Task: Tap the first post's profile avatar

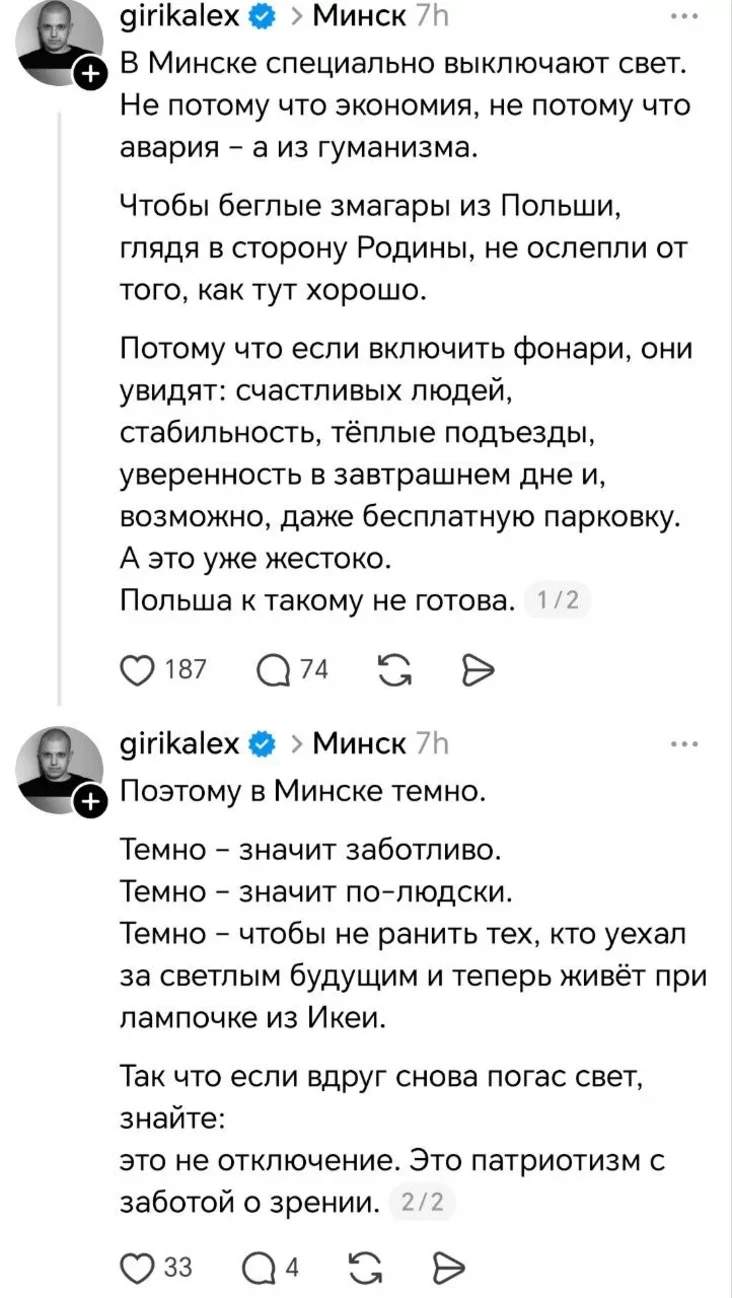Action: click(57, 40)
